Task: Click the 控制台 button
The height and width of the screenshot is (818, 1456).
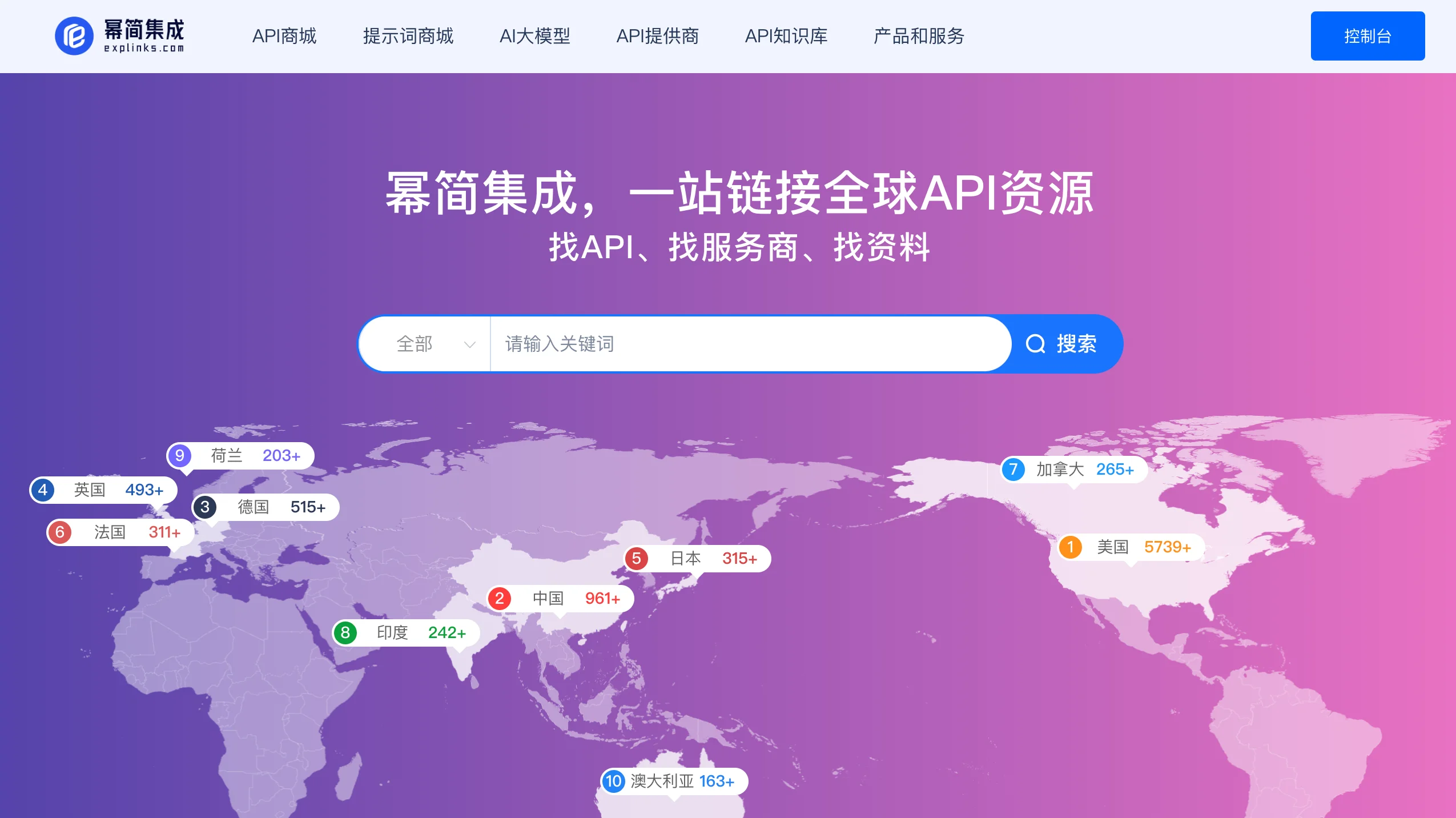Action: tap(1367, 35)
